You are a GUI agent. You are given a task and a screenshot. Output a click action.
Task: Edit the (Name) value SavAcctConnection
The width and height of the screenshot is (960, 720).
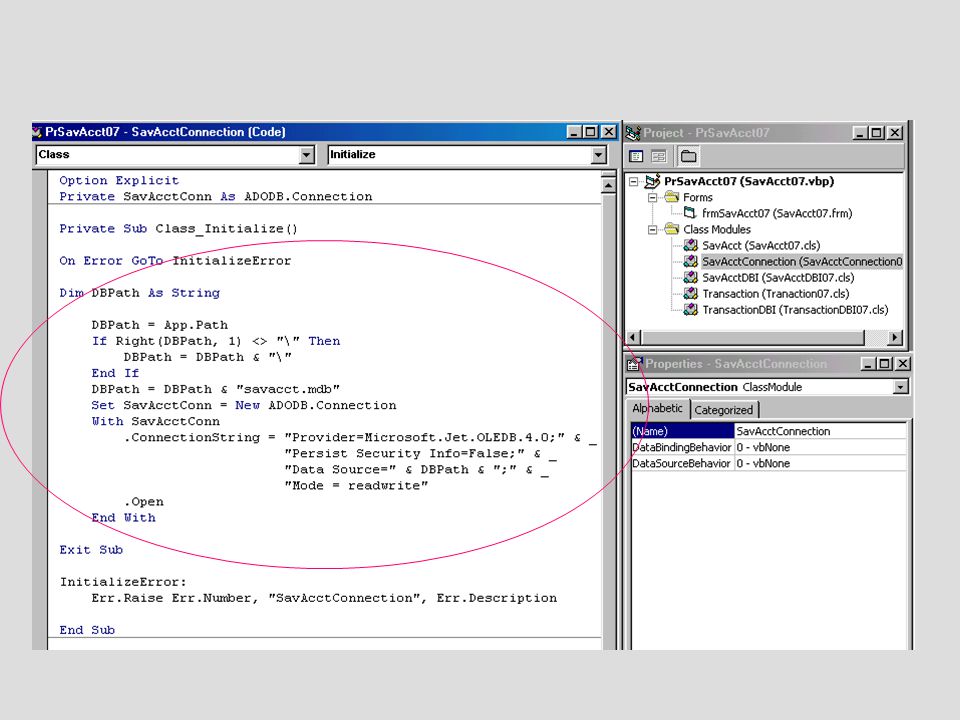point(820,431)
